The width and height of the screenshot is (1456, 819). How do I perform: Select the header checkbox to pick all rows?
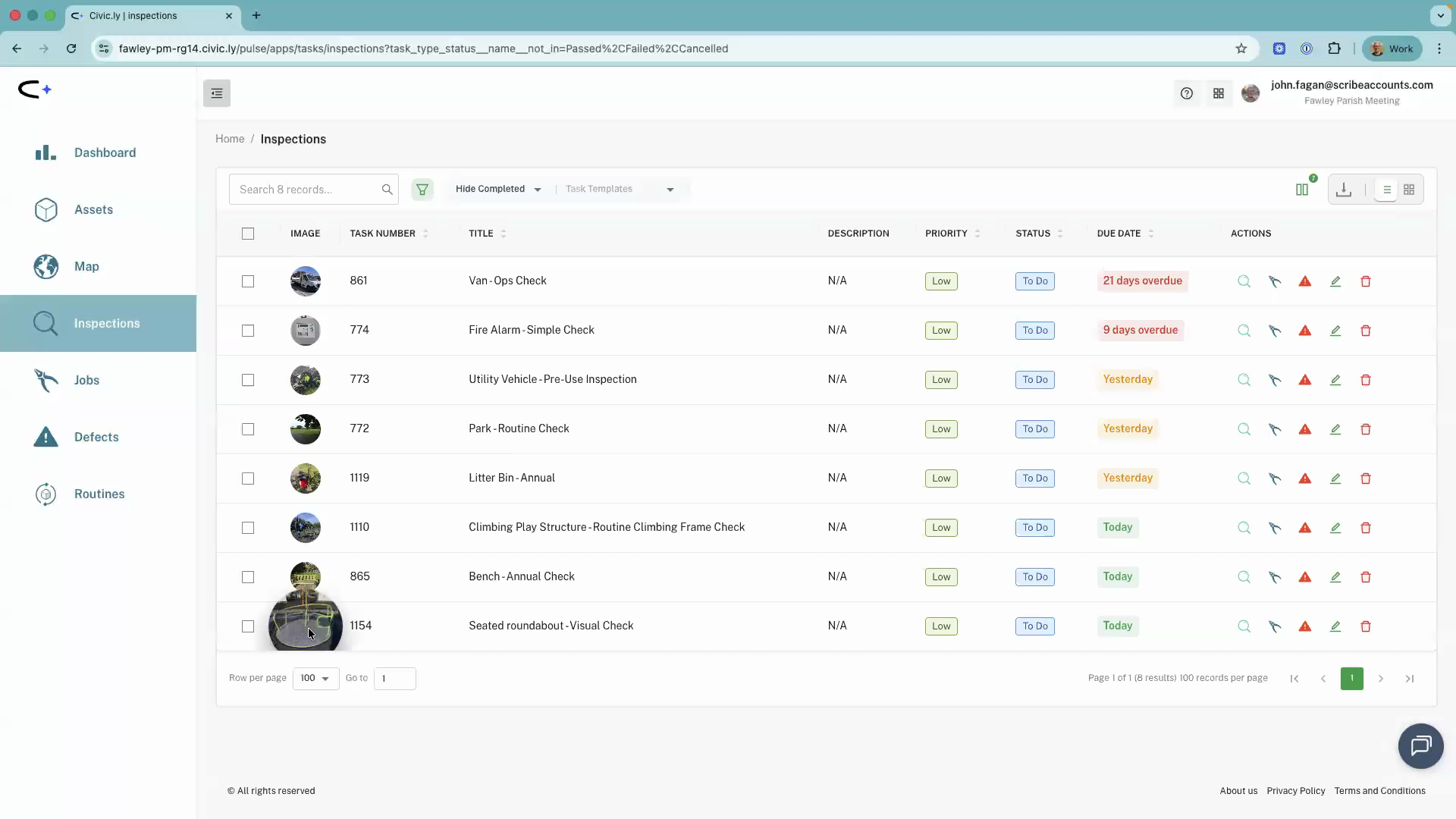click(248, 234)
